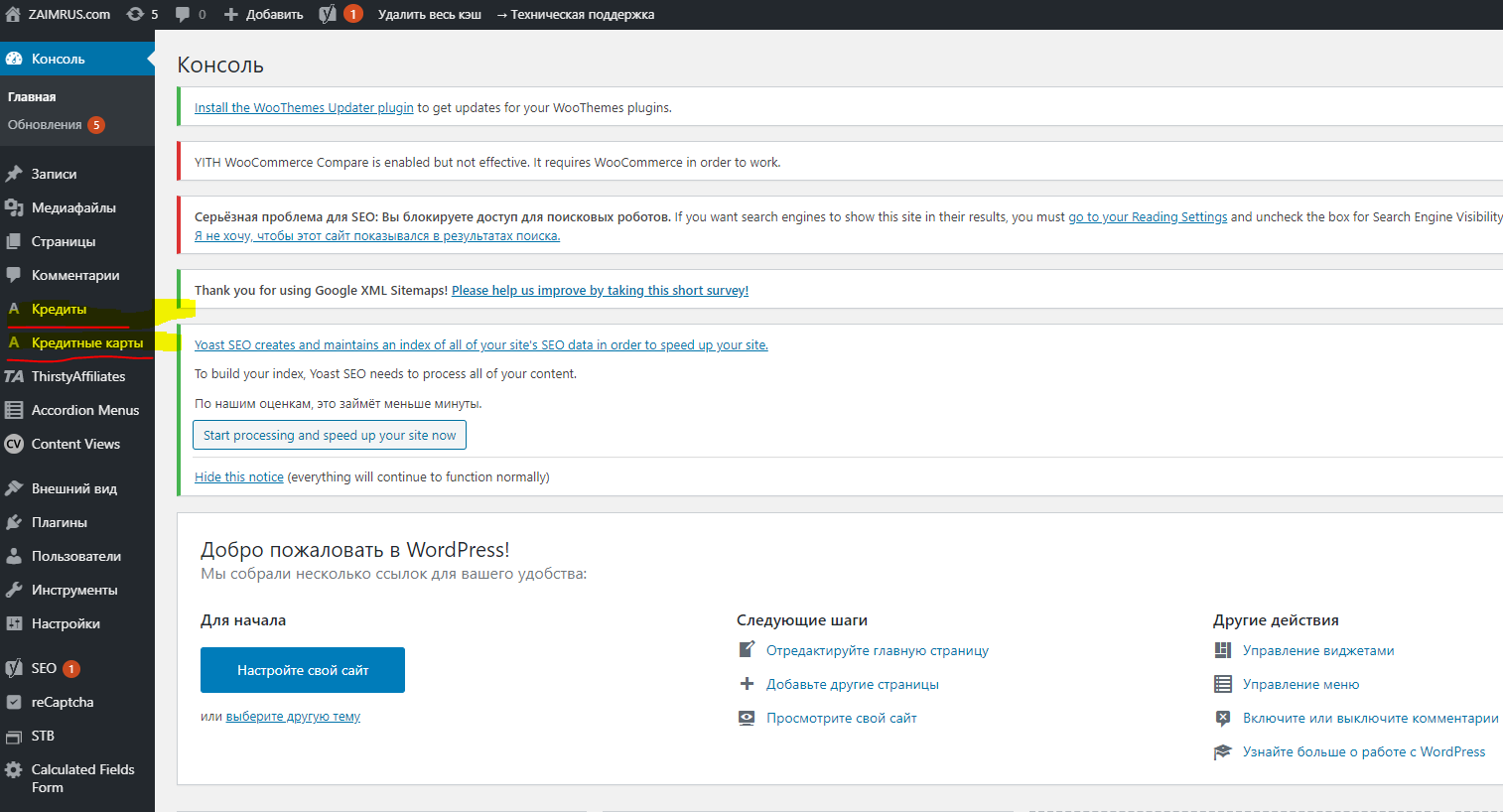The height and width of the screenshot is (812, 1503).
Task: Open comments bubble icon in top bar
Action: pyautogui.click(x=183, y=15)
